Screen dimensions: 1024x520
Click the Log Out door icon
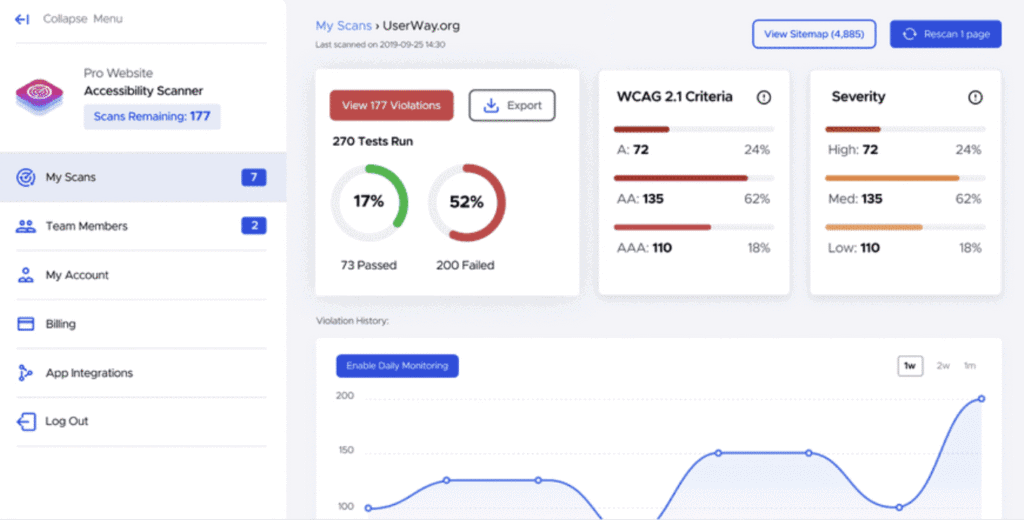(x=26, y=421)
